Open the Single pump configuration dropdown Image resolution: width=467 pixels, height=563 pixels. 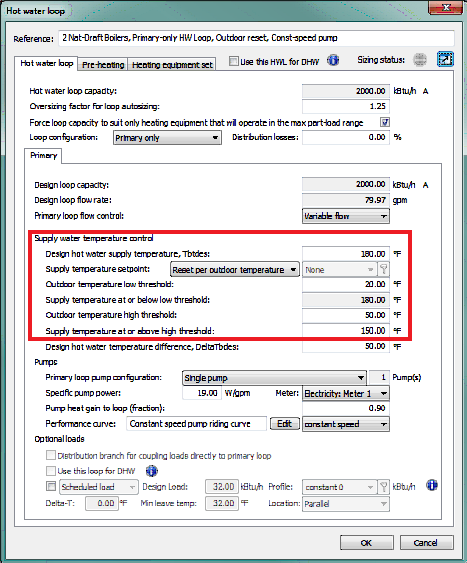tap(274, 378)
